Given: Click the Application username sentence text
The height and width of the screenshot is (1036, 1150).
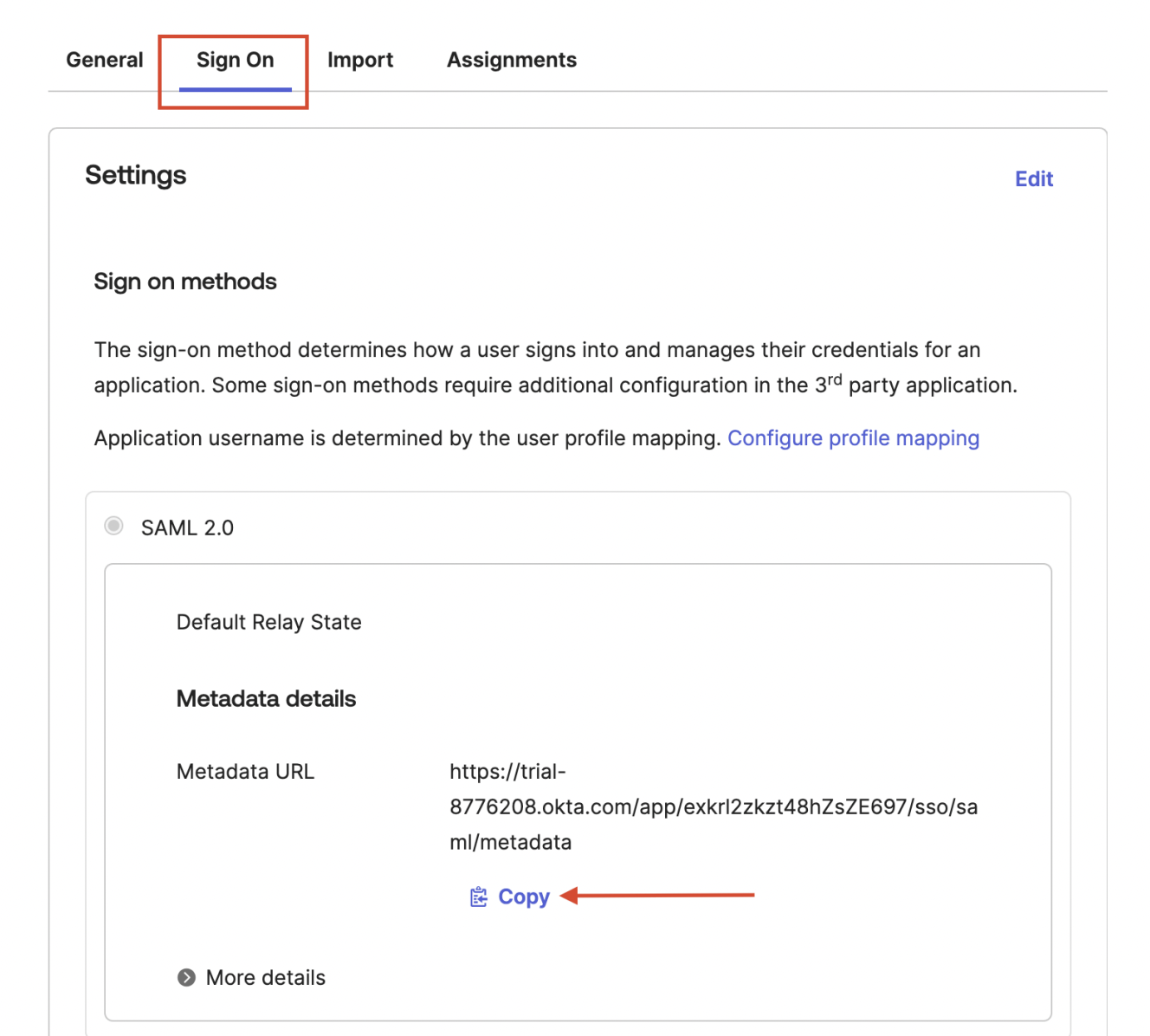Looking at the screenshot, I should (407, 438).
